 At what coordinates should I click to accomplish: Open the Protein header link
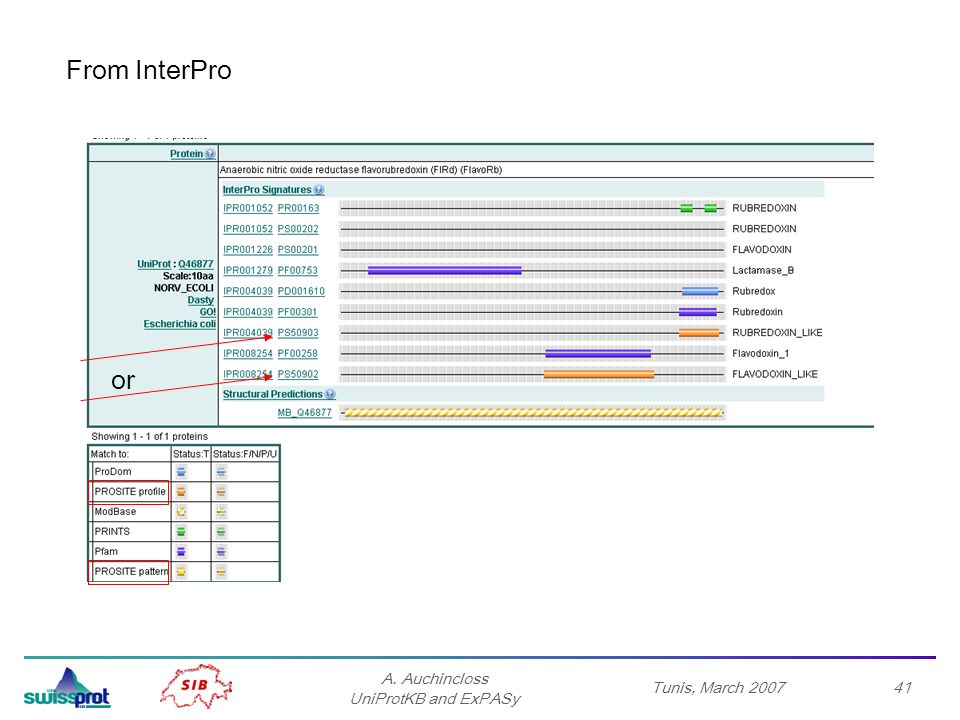click(x=186, y=154)
